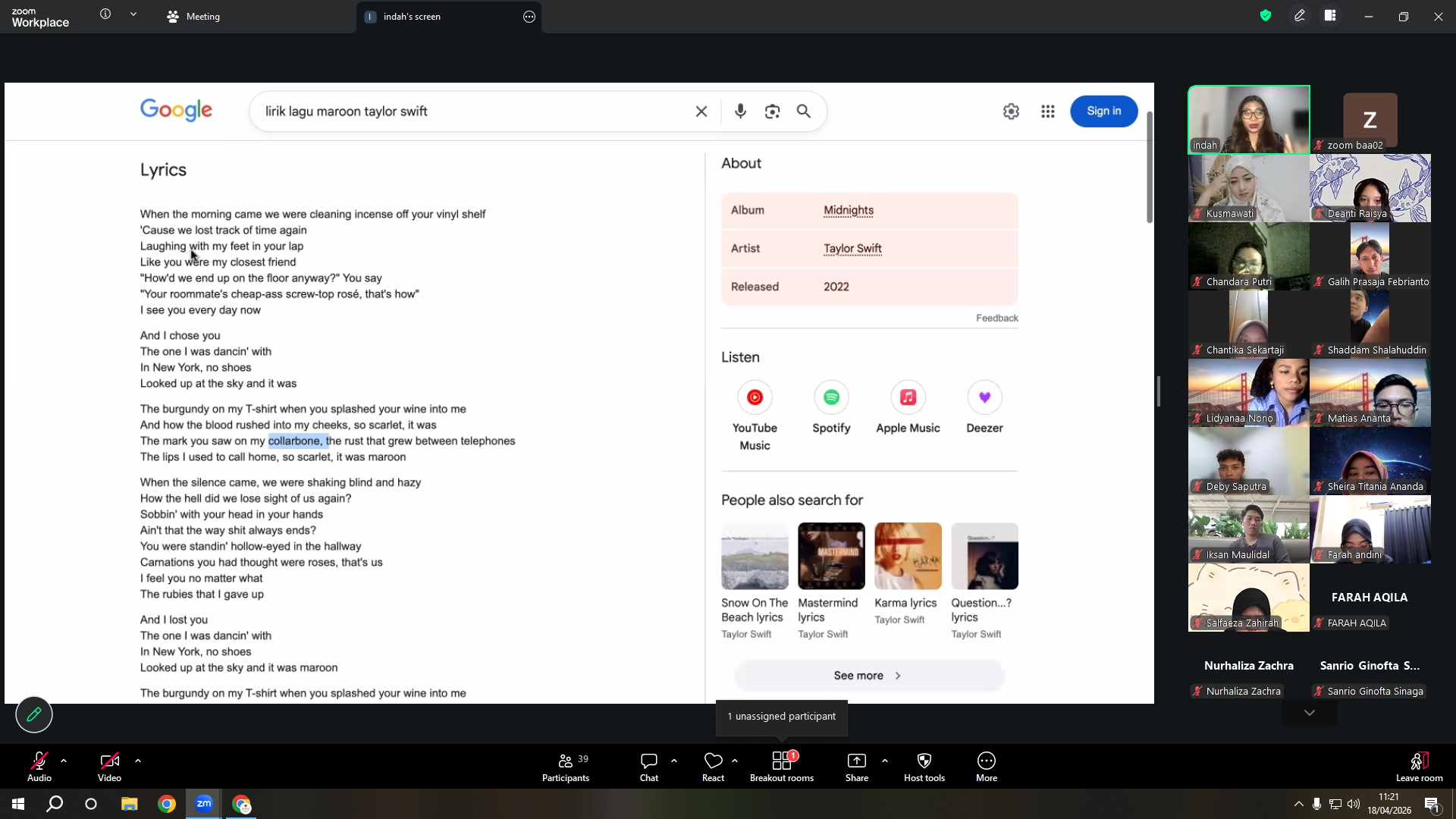The image size is (1456, 819).
Task: Open Breakout rooms
Action: [x=782, y=767]
